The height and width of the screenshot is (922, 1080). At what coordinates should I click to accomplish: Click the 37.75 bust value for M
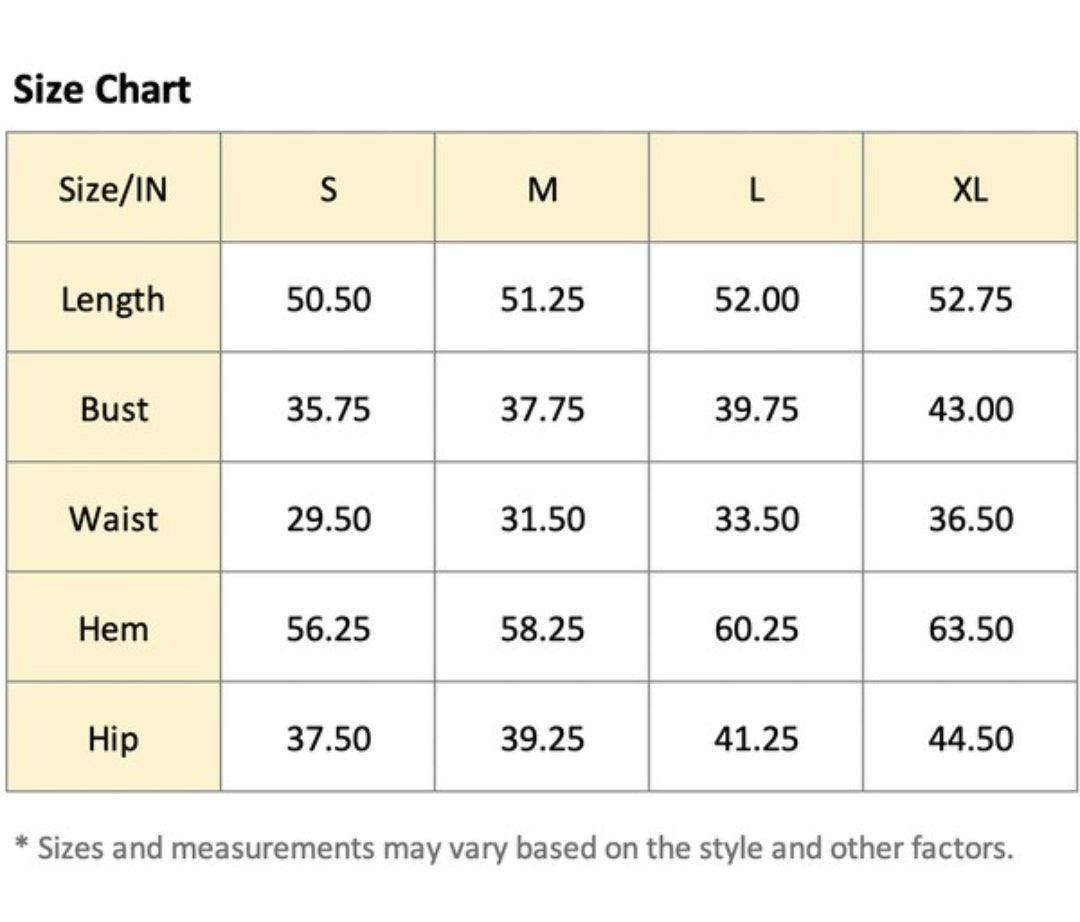[542, 409]
